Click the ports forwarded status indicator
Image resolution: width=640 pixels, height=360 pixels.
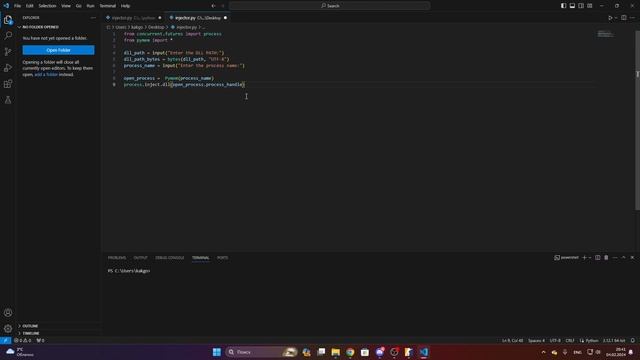point(40,340)
